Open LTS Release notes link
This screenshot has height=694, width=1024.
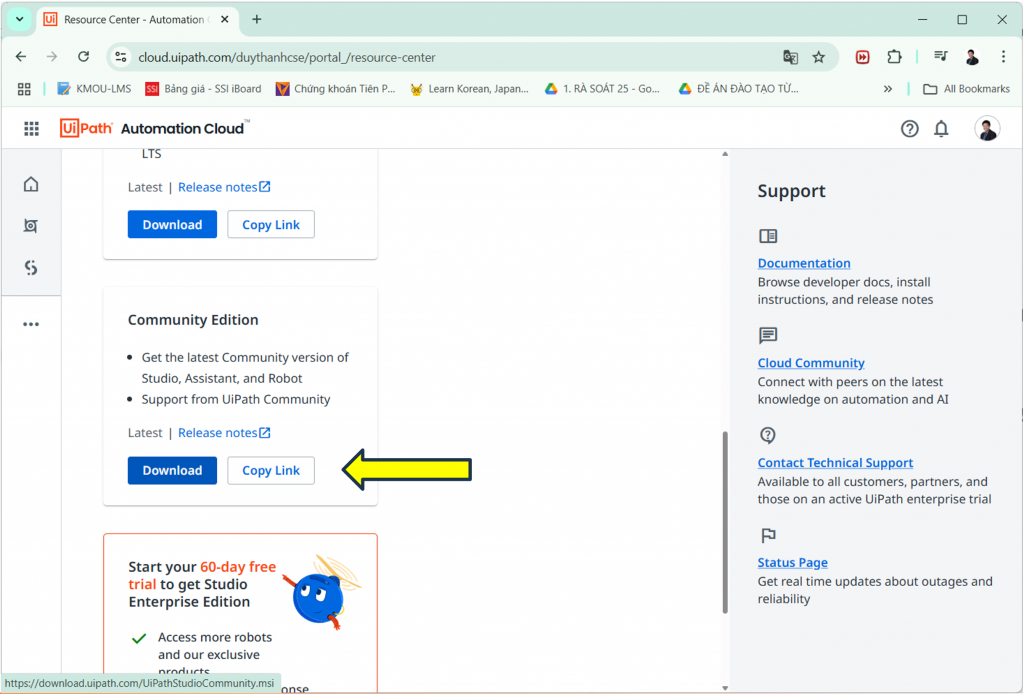point(224,187)
